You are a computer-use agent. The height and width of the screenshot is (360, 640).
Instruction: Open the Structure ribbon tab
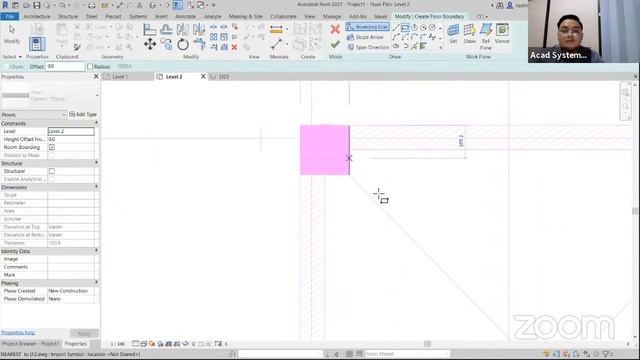tap(68, 16)
